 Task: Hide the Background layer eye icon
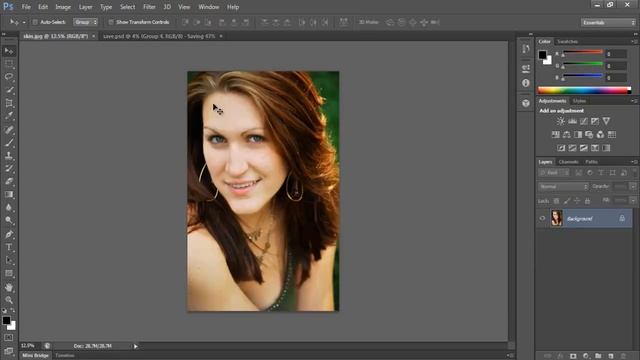click(542, 218)
